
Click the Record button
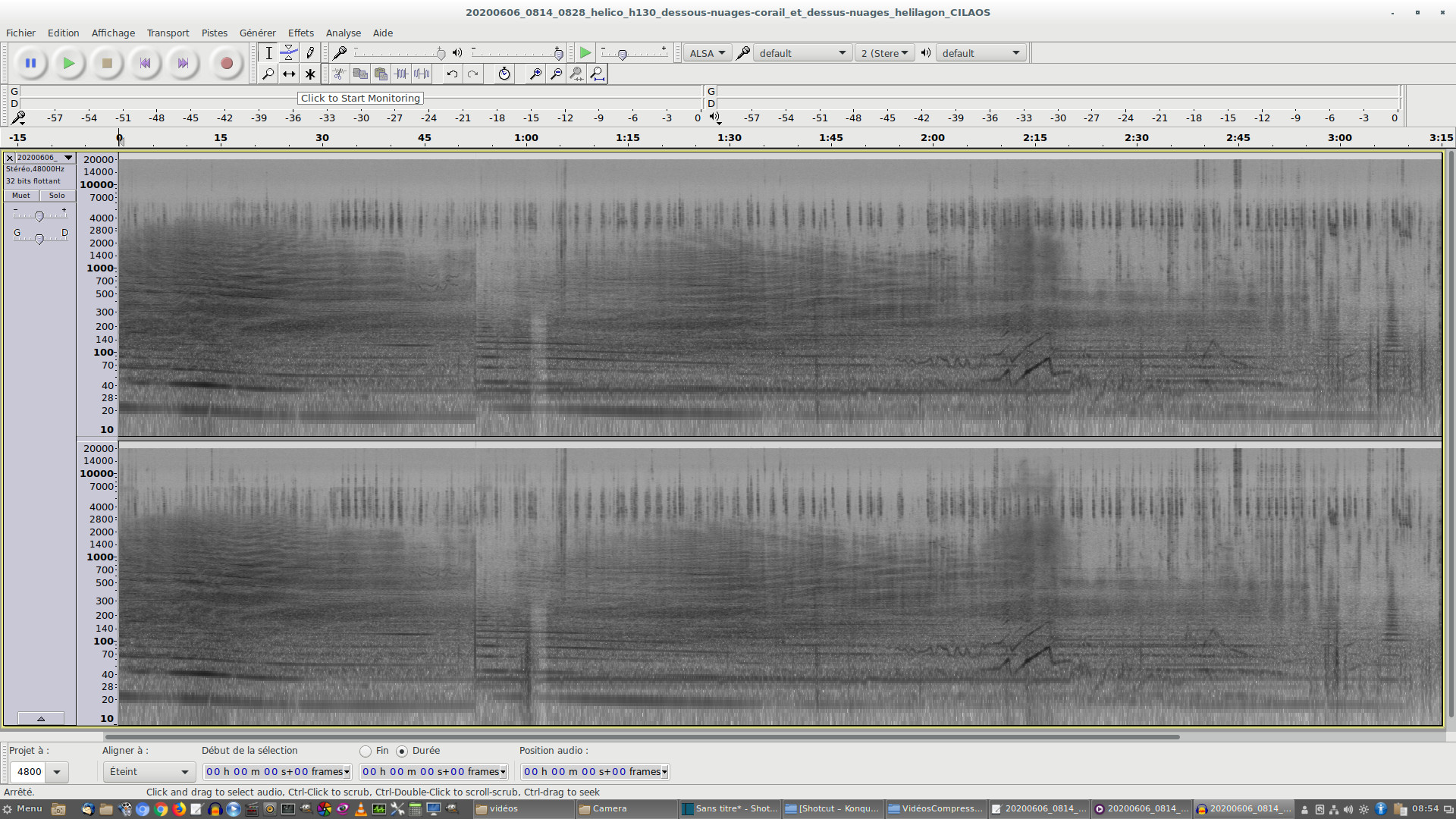click(x=226, y=63)
